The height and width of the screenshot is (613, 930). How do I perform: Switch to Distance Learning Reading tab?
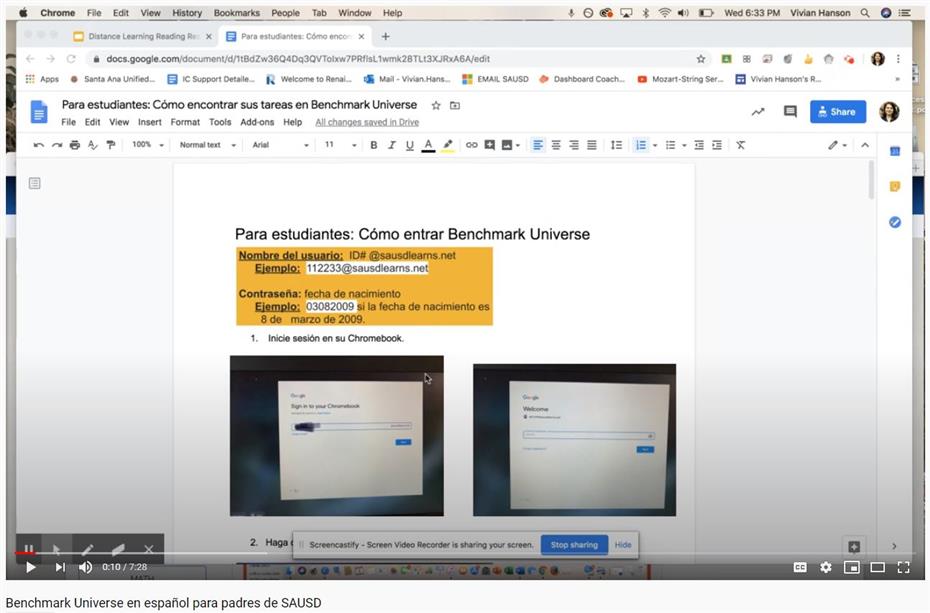pos(143,36)
